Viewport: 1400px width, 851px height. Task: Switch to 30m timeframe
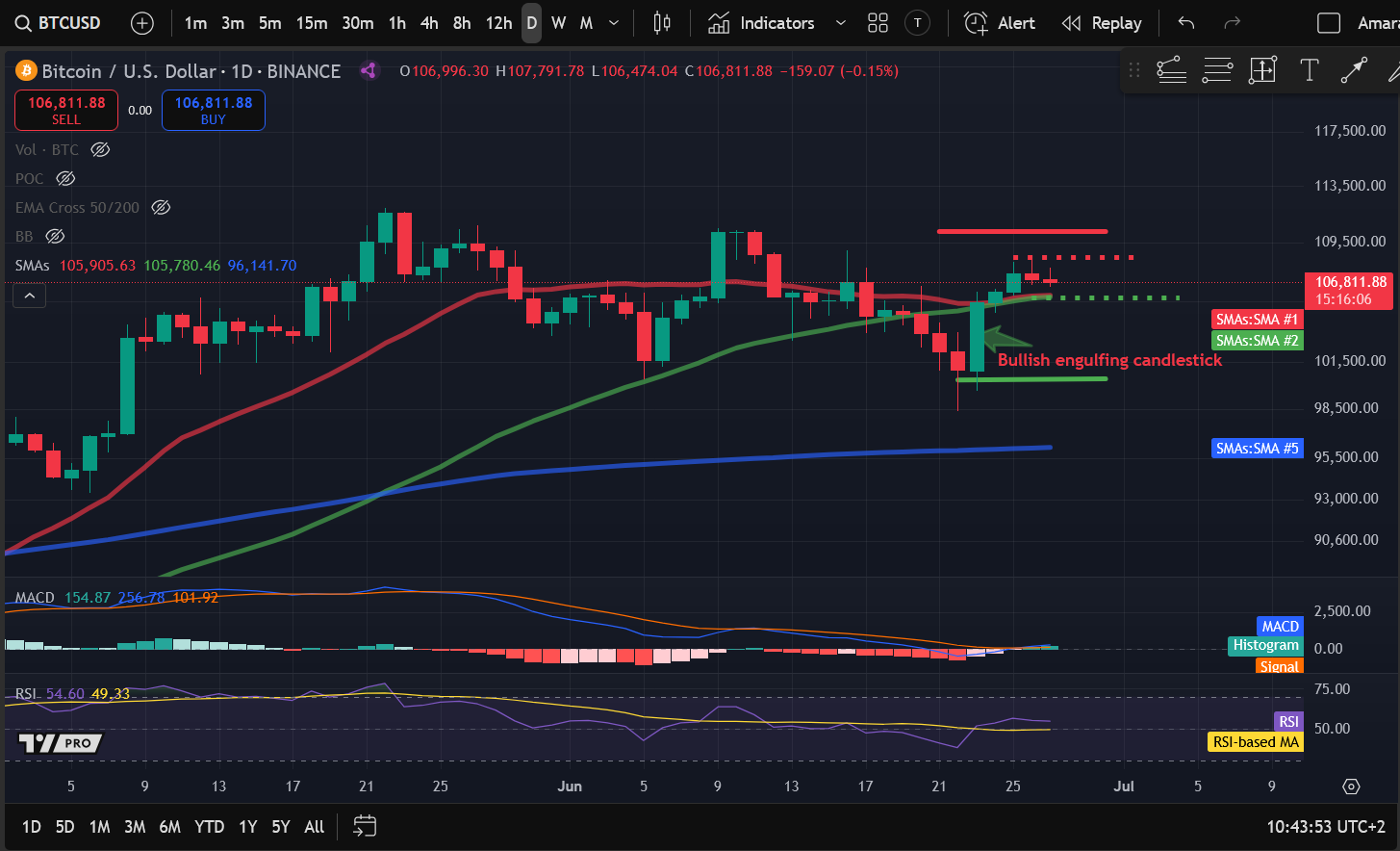pyautogui.click(x=358, y=23)
